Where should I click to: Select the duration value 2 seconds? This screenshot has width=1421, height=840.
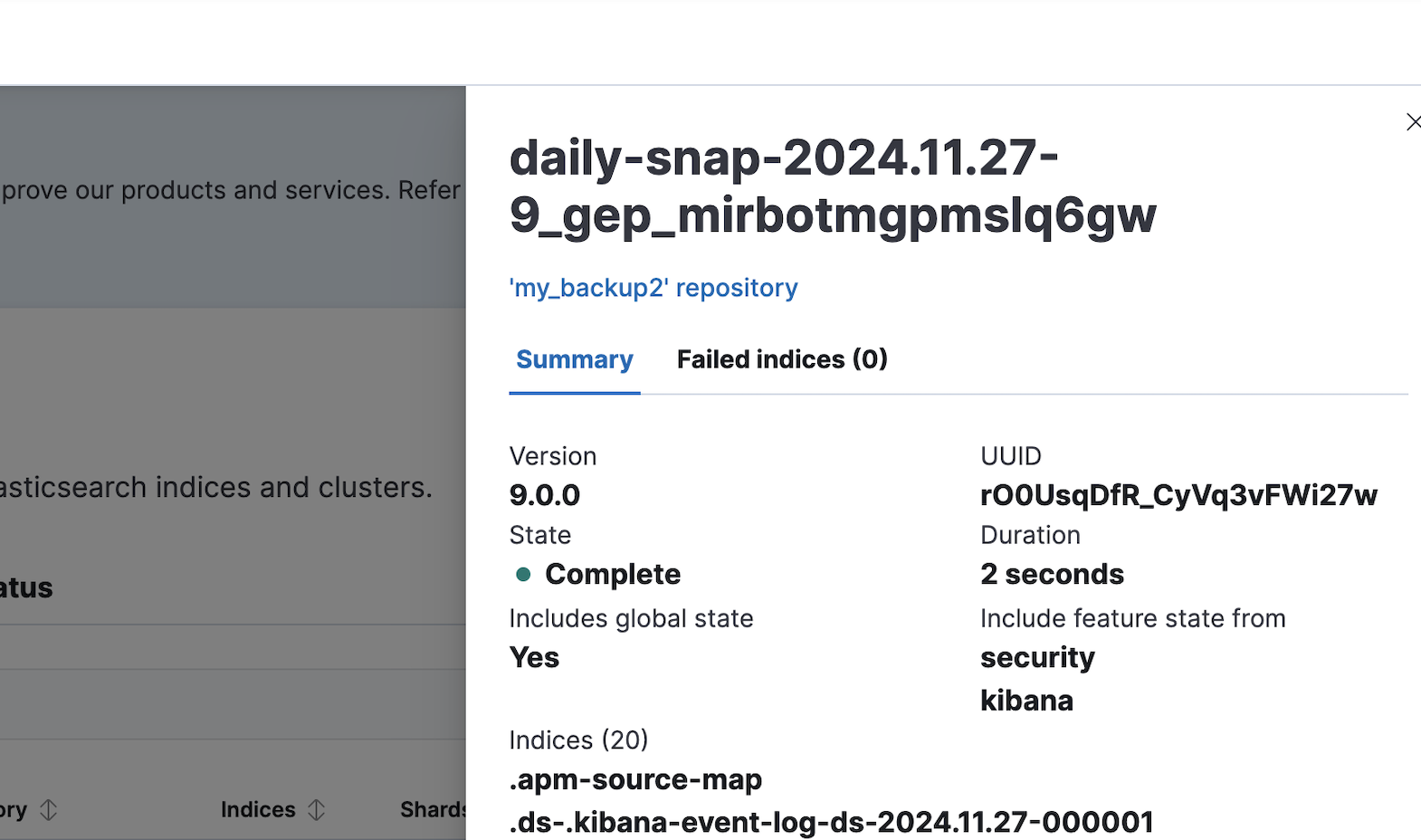point(1052,574)
